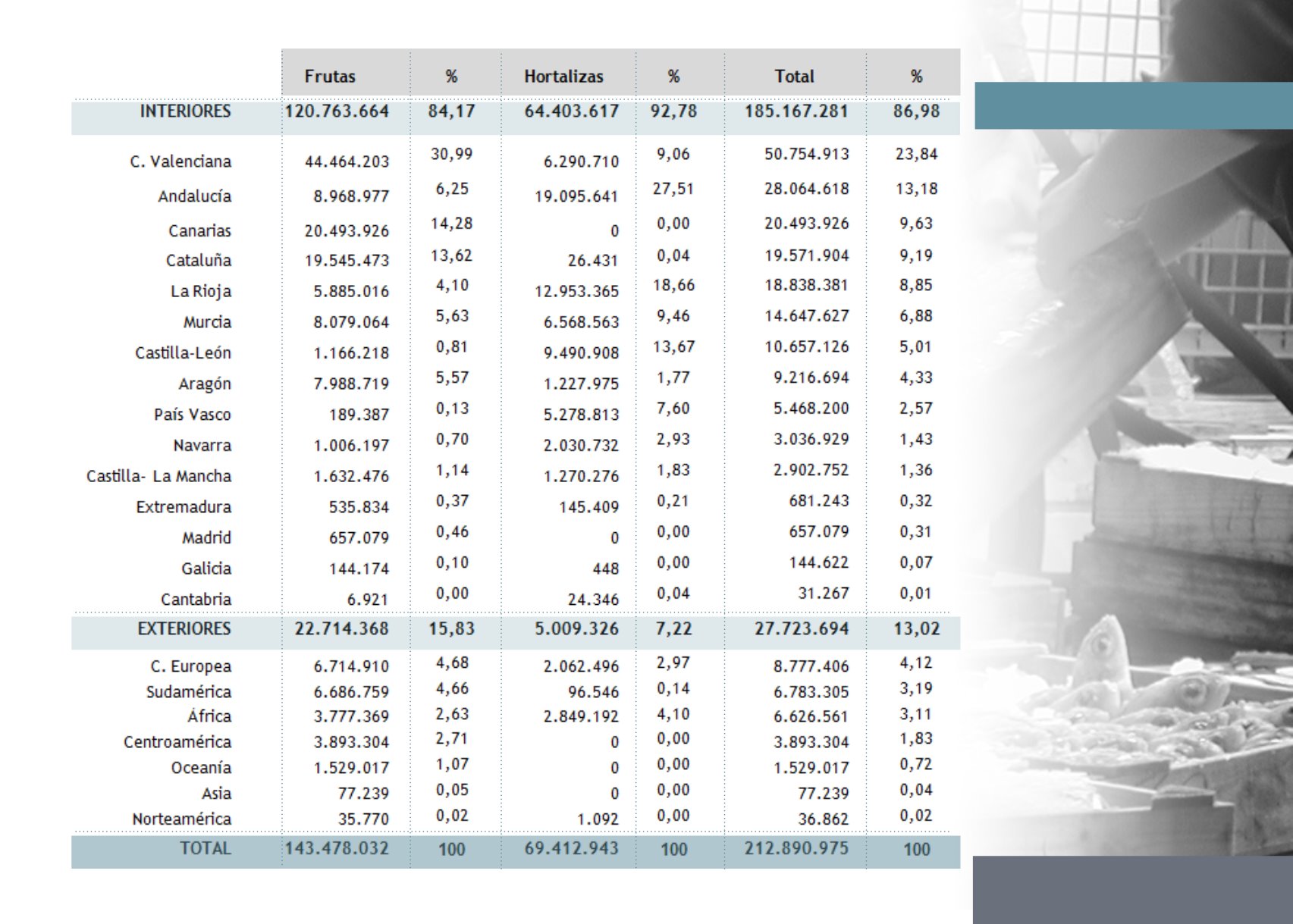This screenshot has width=1293, height=924.
Task: Click the value 120.763.664
Action: tap(337, 111)
